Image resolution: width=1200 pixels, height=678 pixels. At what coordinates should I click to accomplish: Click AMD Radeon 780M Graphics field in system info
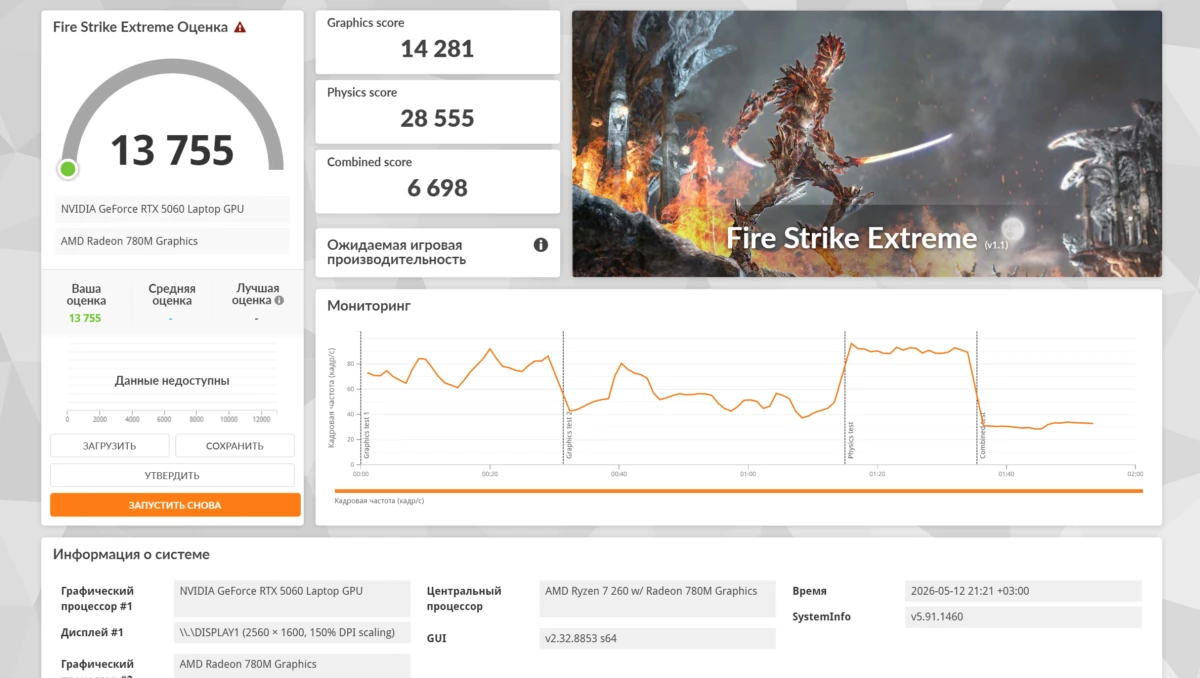(x=292, y=665)
